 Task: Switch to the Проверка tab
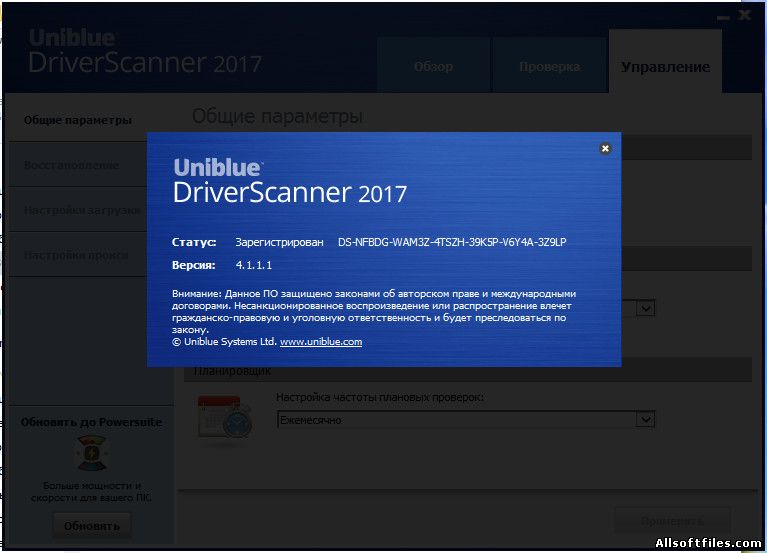point(549,66)
